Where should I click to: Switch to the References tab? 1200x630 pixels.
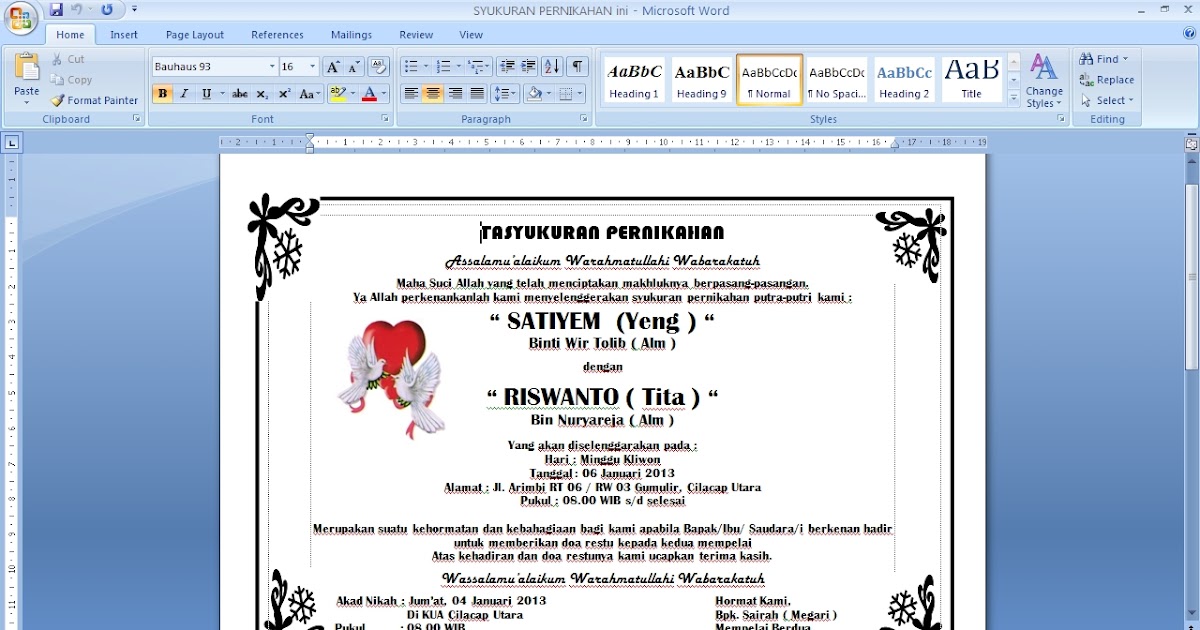[x=277, y=35]
